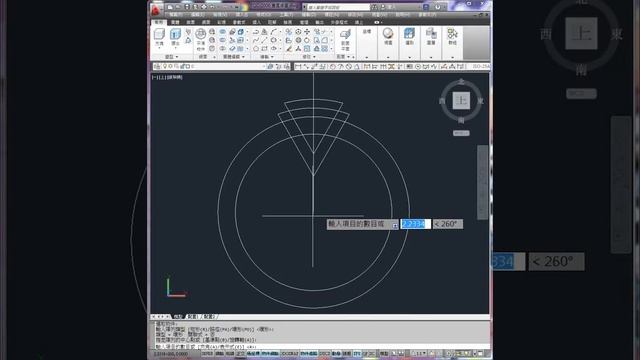This screenshot has height=360, width=640.
Task: Click the Help question mark icon
Action: pos(438,7)
